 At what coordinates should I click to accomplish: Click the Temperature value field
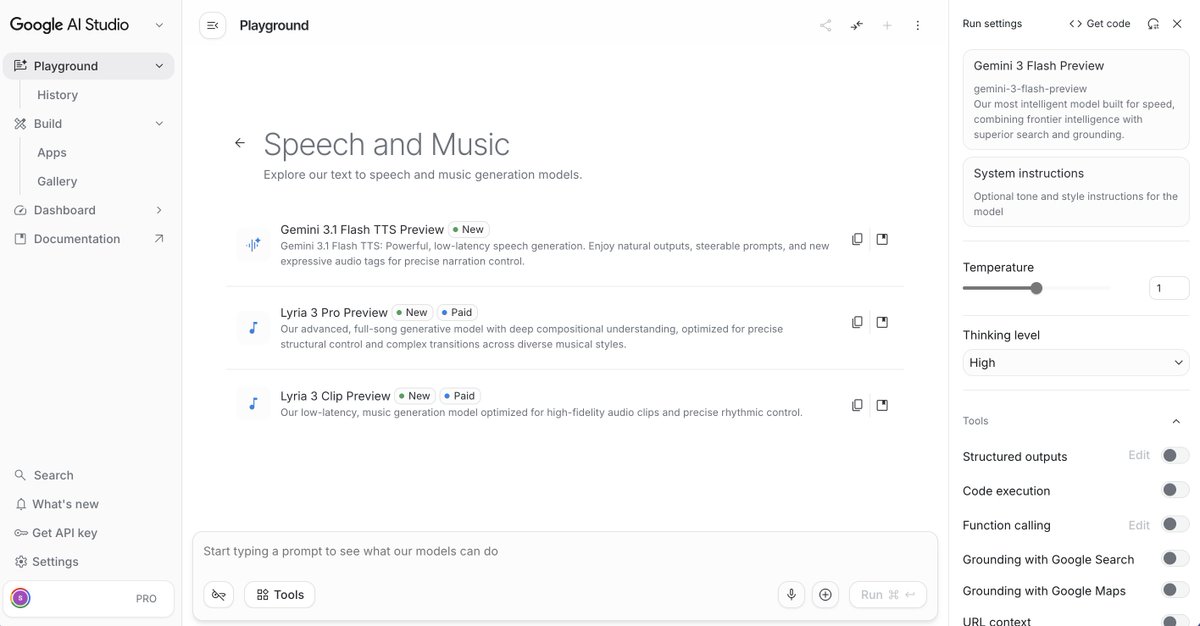(x=1169, y=288)
